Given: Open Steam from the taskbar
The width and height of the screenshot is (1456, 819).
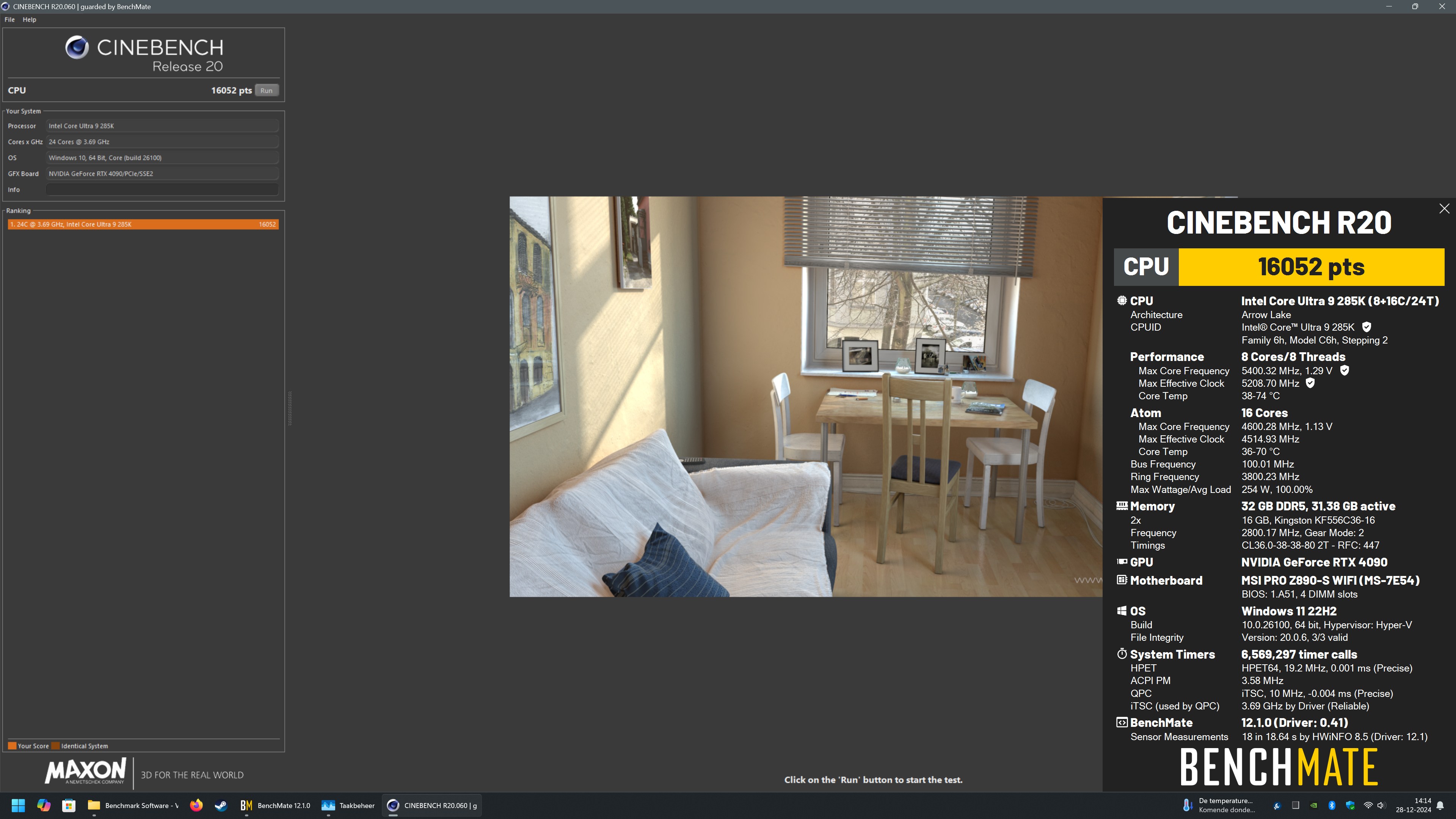Looking at the screenshot, I should 221,805.
